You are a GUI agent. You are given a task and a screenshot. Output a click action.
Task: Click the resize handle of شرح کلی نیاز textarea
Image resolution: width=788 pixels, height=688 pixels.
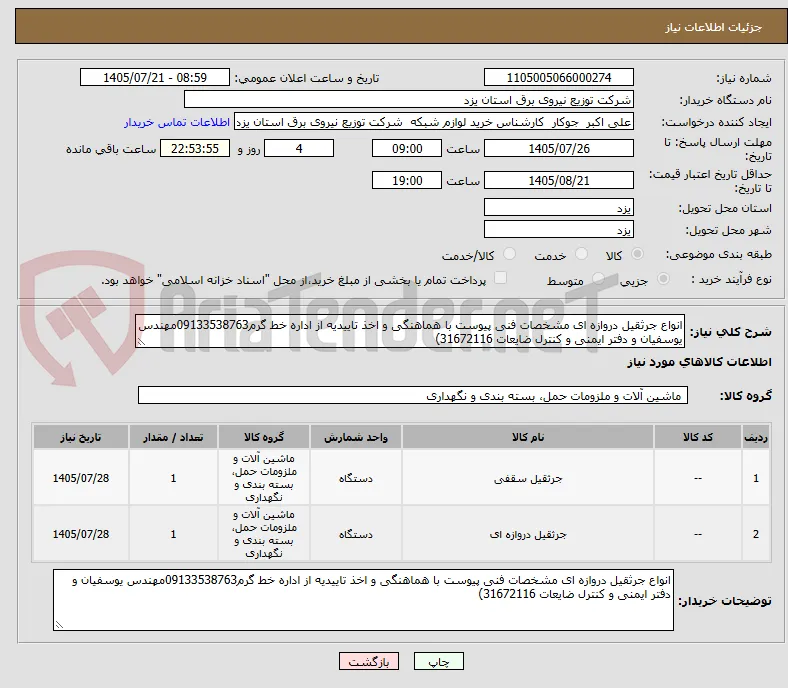tap(141, 342)
